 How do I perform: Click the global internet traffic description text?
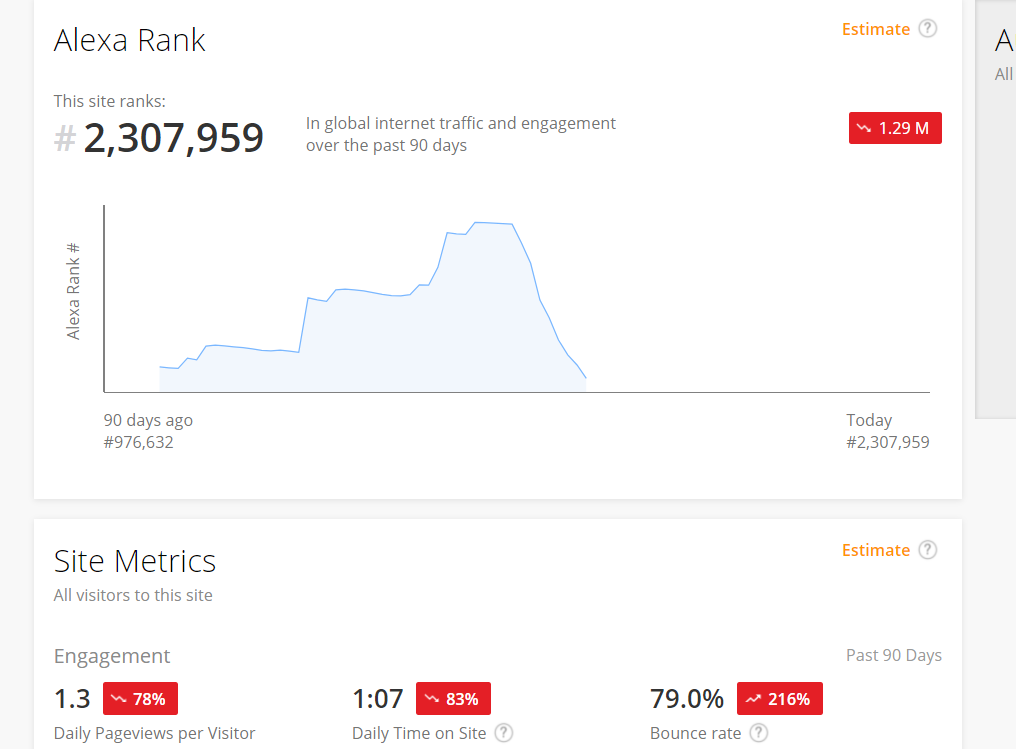point(461,134)
